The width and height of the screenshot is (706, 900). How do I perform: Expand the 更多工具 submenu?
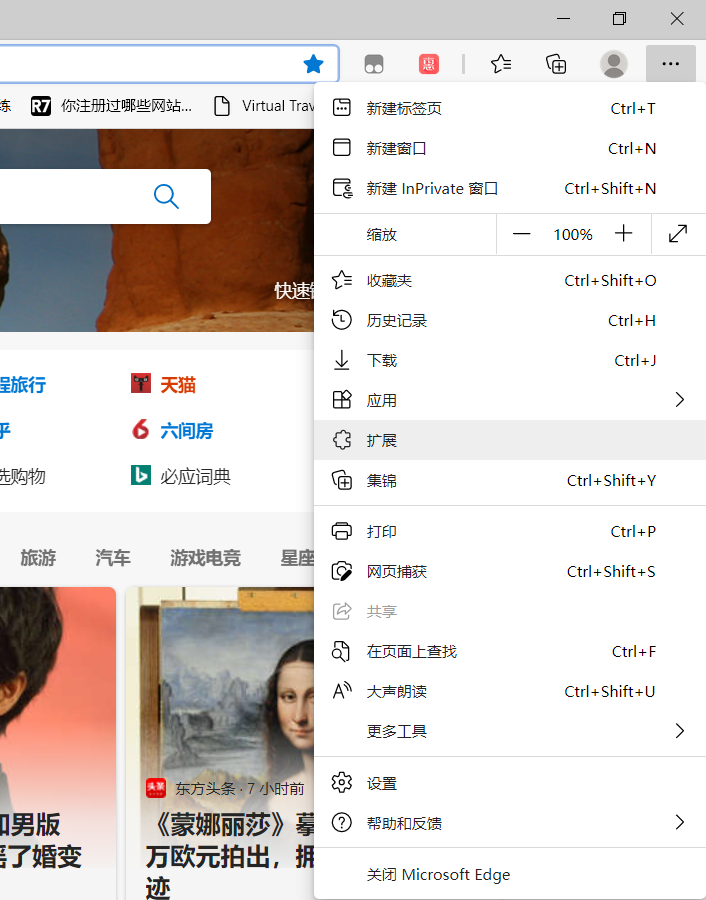(510, 731)
